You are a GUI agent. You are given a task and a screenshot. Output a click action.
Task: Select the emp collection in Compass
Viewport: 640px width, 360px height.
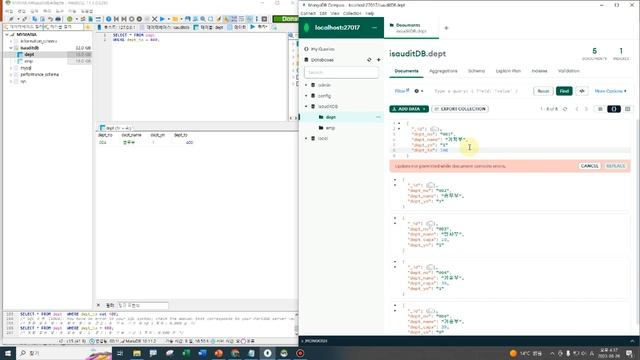(x=330, y=128)
